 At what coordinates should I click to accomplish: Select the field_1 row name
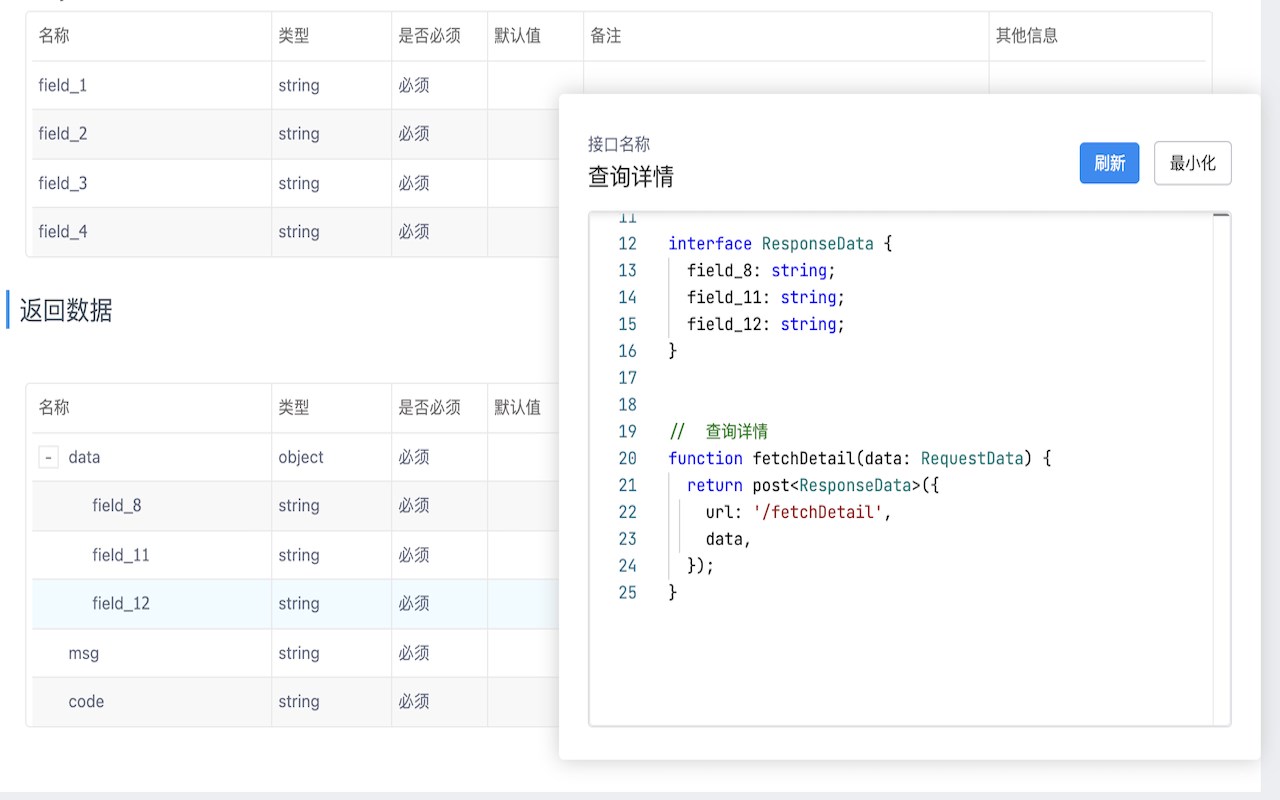click(63, 86)
